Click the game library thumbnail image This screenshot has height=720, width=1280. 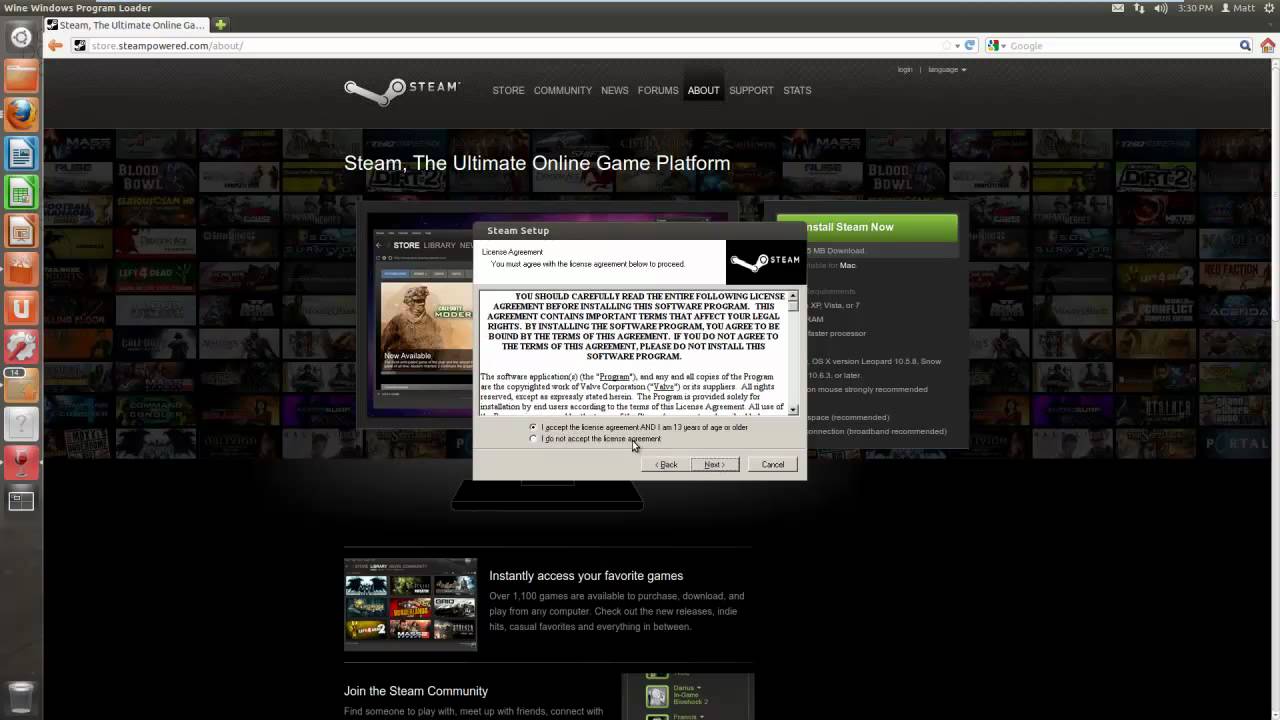[410, 604]
